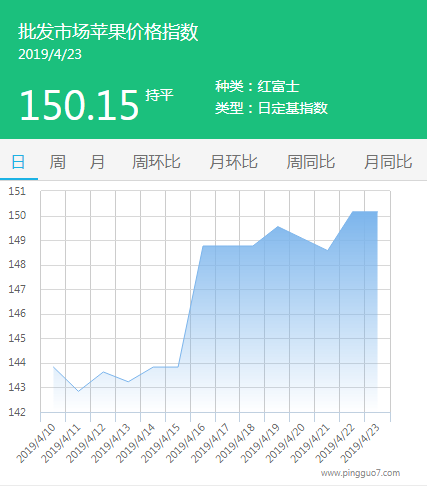Viewport: 427px width, 486px height.
Task: Click y-axis label 151
Action: [17, 191]
